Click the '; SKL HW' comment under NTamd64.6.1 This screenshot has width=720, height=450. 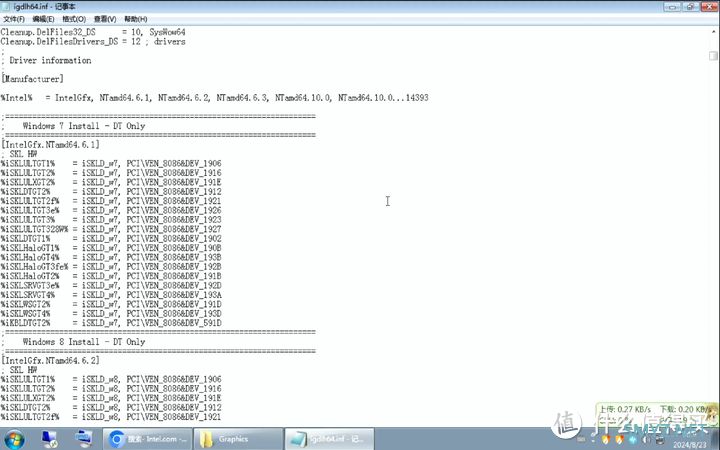tap(19, 154)
